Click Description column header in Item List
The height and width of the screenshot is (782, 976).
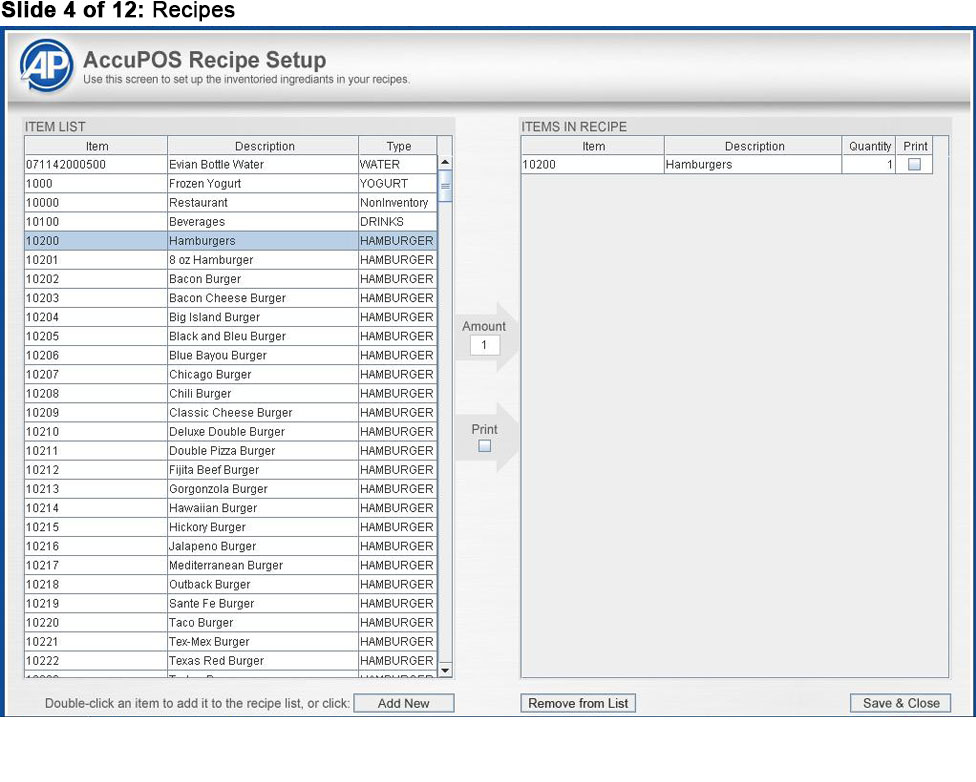(x=264, y=146)
